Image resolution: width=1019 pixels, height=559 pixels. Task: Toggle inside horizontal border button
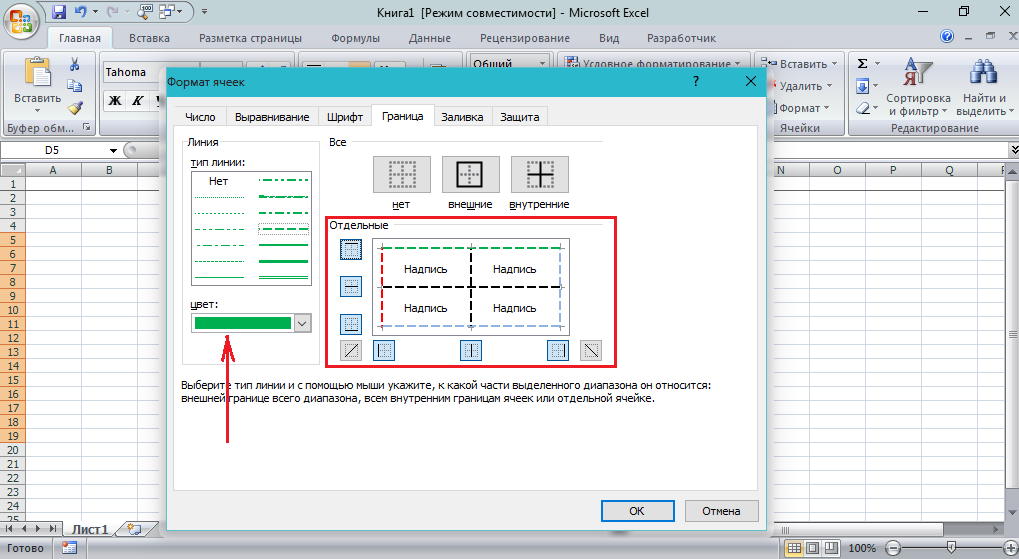351,287
